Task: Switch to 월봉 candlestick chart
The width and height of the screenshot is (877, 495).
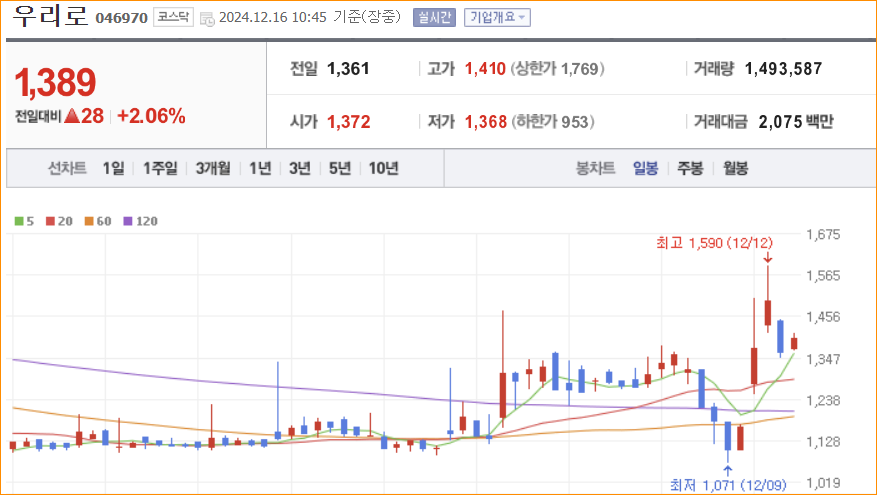Action: [x=735, y=168]
